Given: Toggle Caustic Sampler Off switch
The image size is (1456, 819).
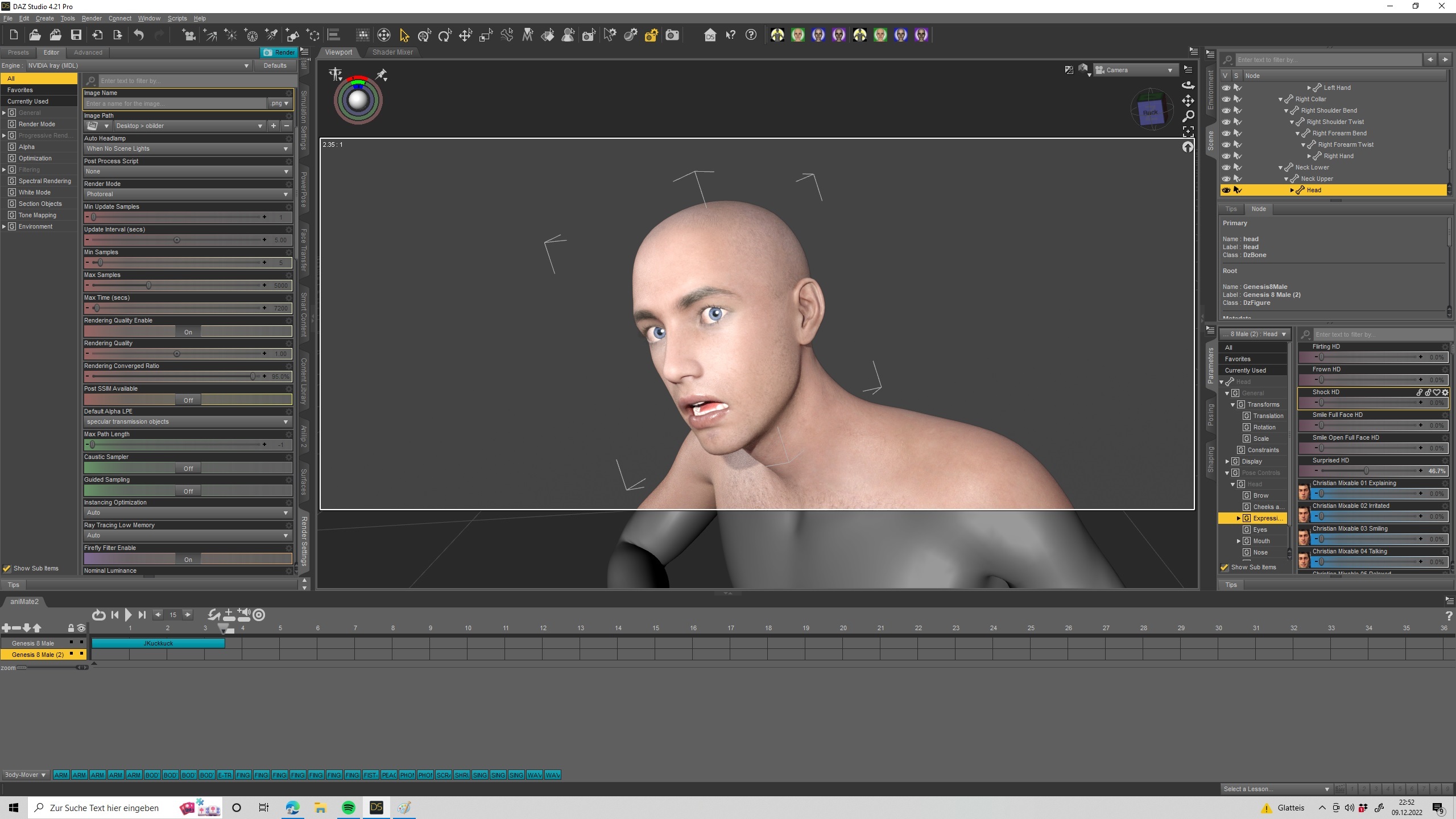Looking at the screenshot, I should [188, 468].
